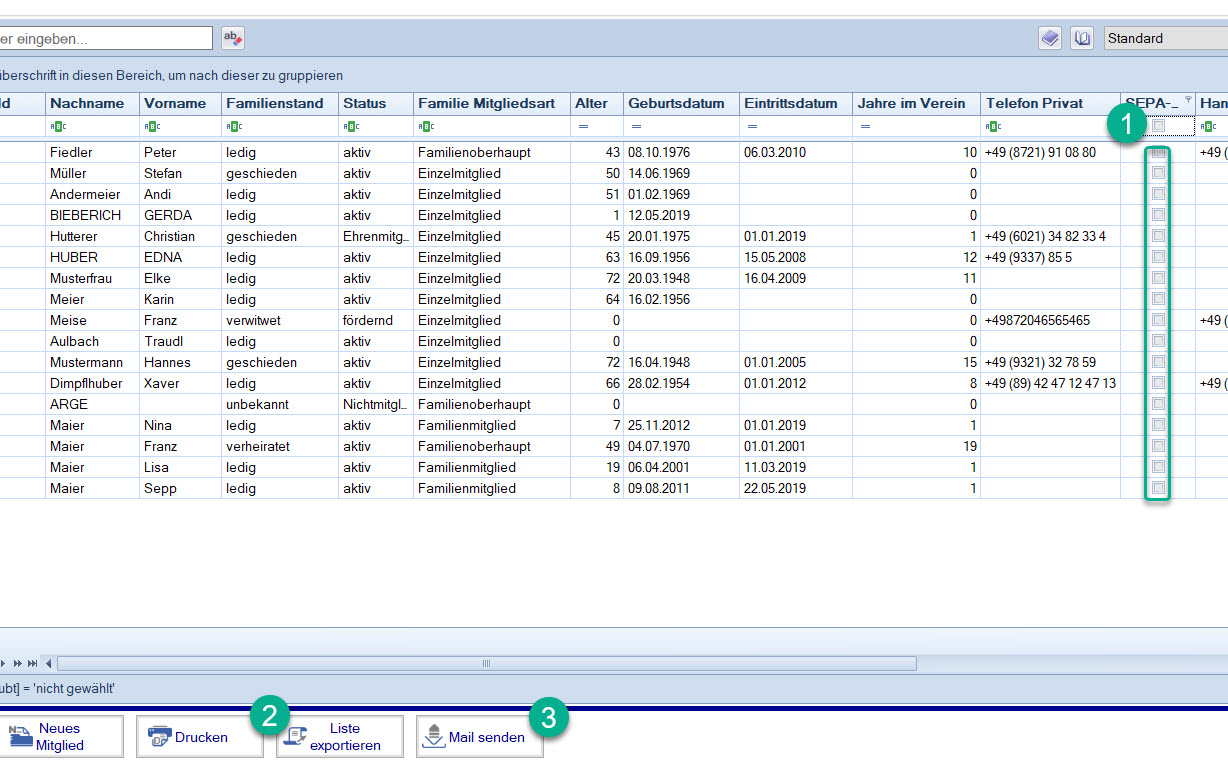The image size is (1228, 762).
Task: Click the Neues Mitglied button
Action: [60, 737]
